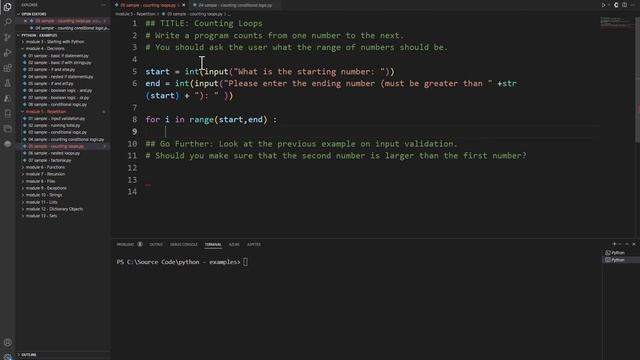Open the Run and Debug view icon
640x360 pixels.
pyautogui.click(x=7, y=53)
